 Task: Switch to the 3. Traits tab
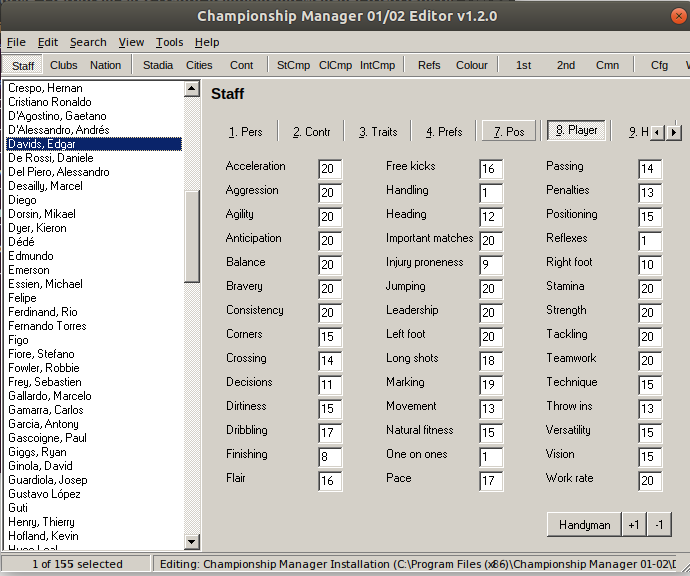378,132
